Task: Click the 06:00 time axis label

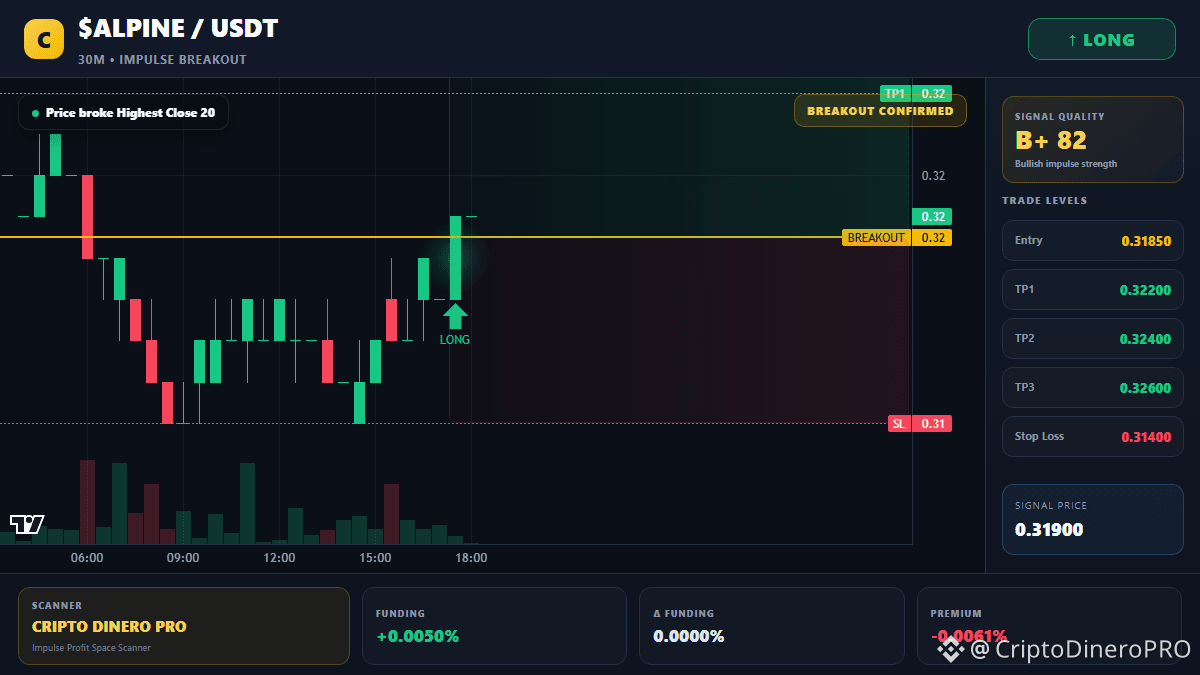Action: 87,558
